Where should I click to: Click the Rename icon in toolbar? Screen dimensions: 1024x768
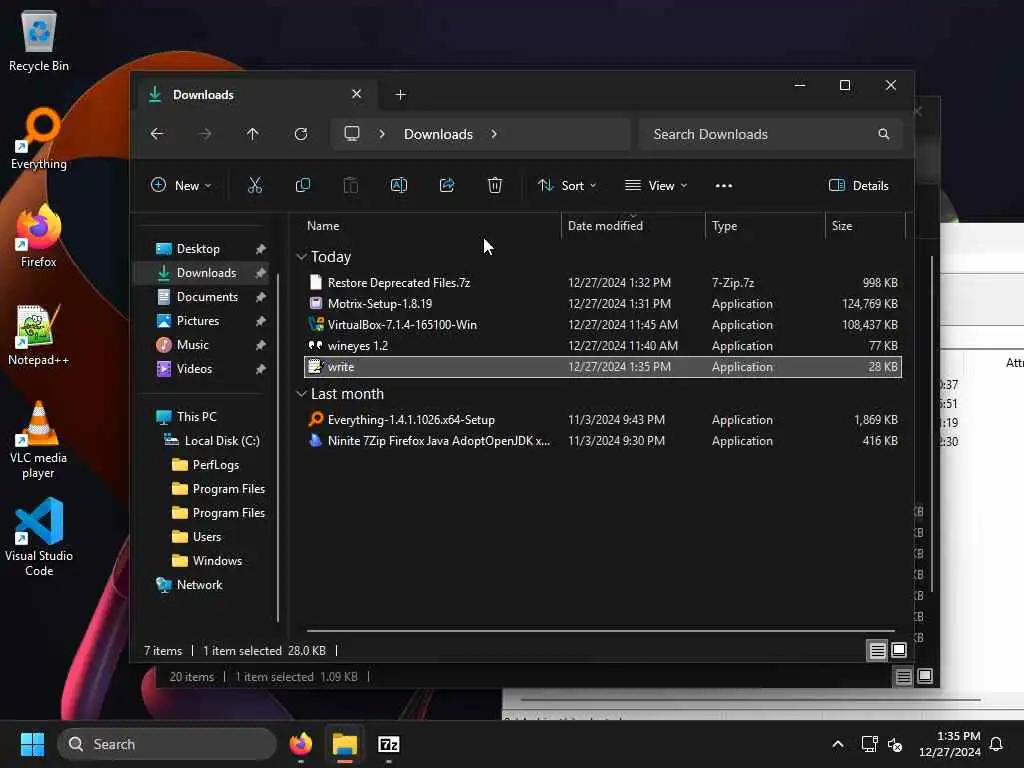(x=398, y=185)
